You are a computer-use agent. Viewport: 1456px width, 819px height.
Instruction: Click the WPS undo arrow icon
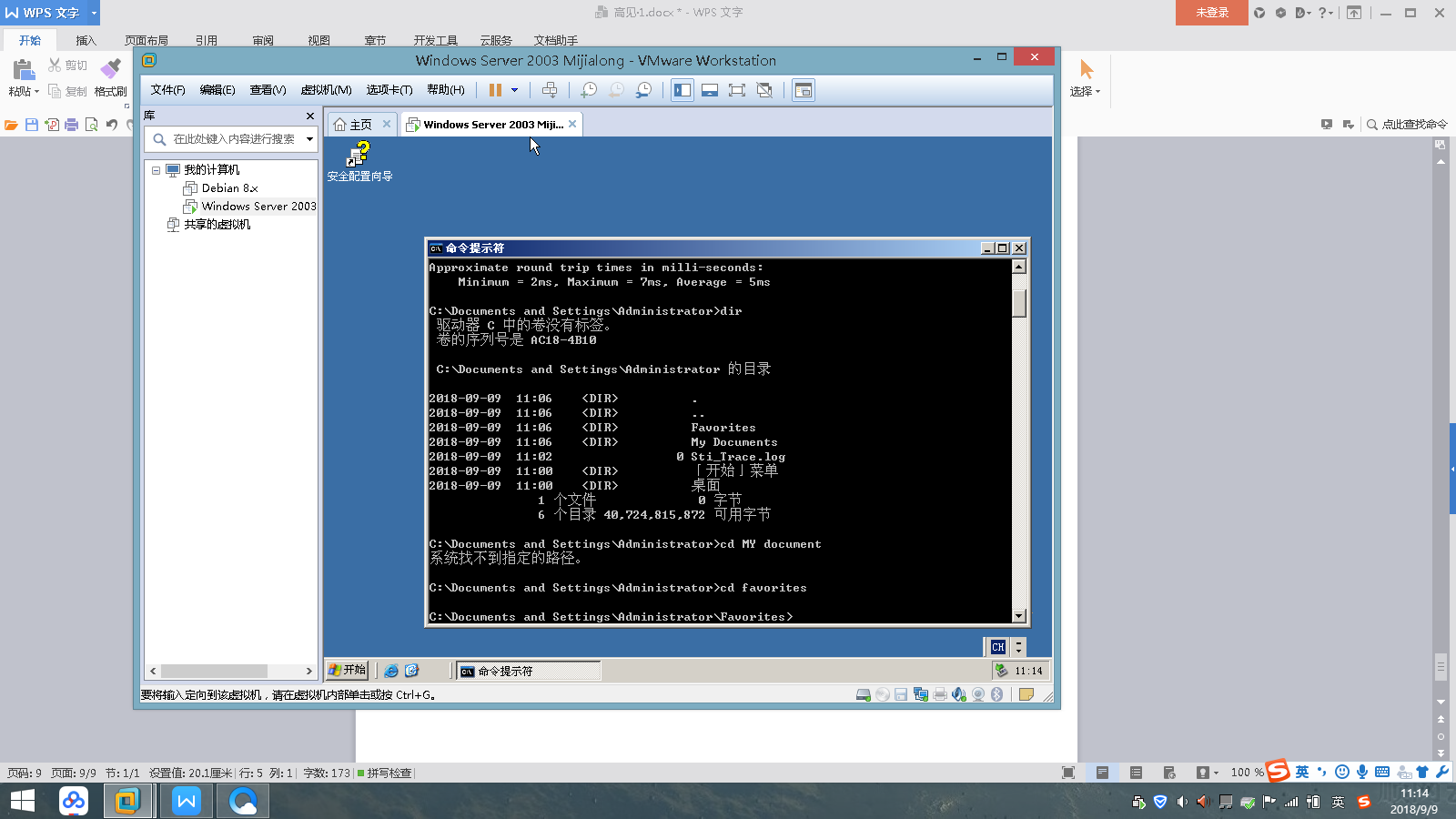tap(111, 125)
